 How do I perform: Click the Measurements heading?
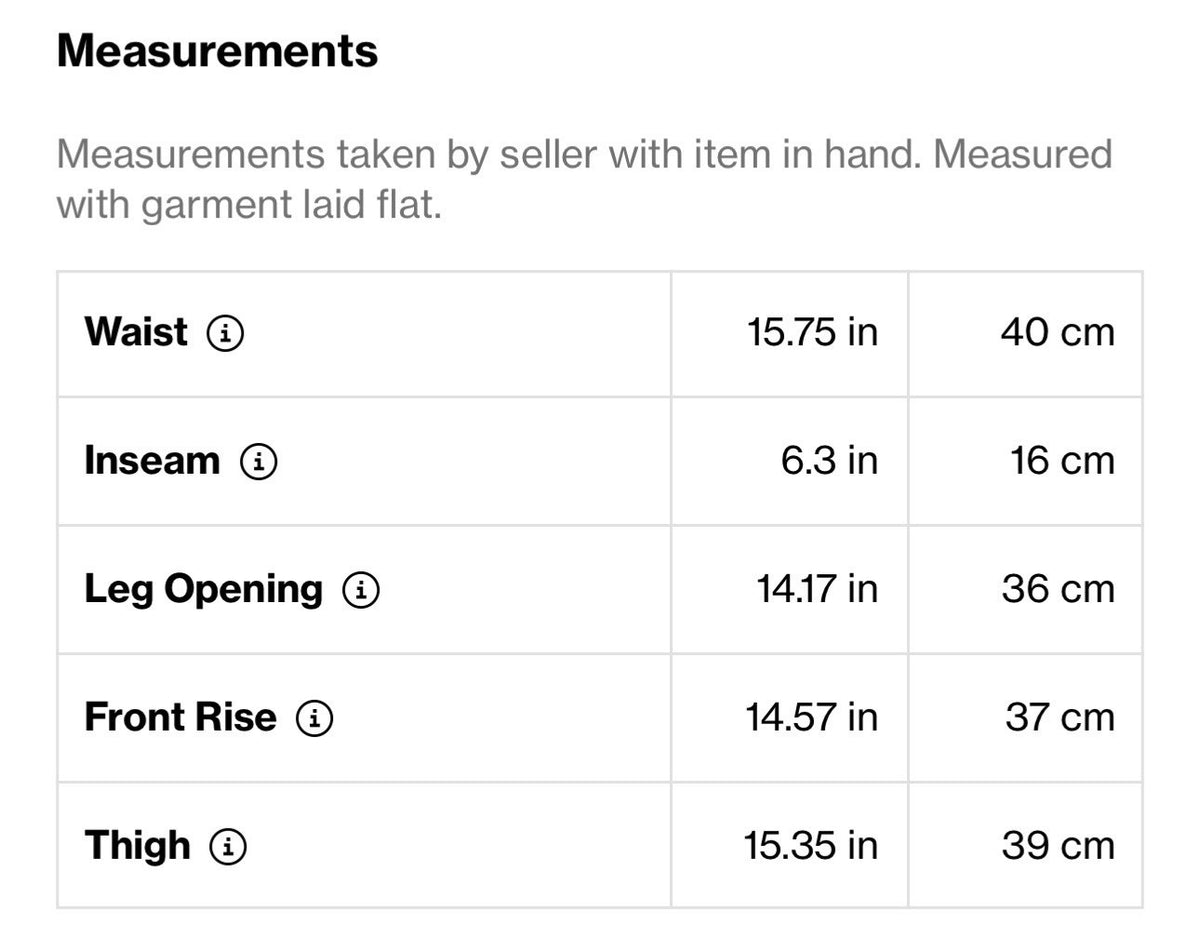point(218,50)
